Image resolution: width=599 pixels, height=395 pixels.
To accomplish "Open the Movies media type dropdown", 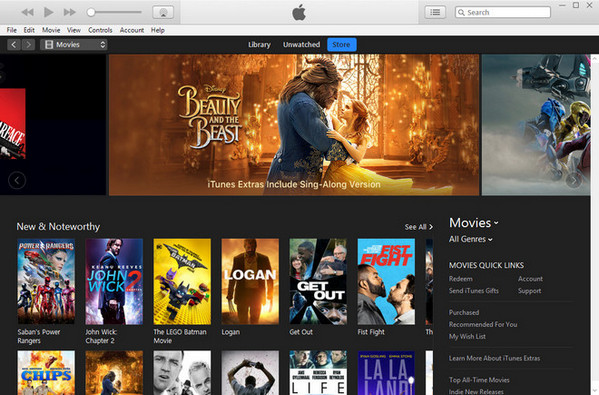I will coord(73,45).
